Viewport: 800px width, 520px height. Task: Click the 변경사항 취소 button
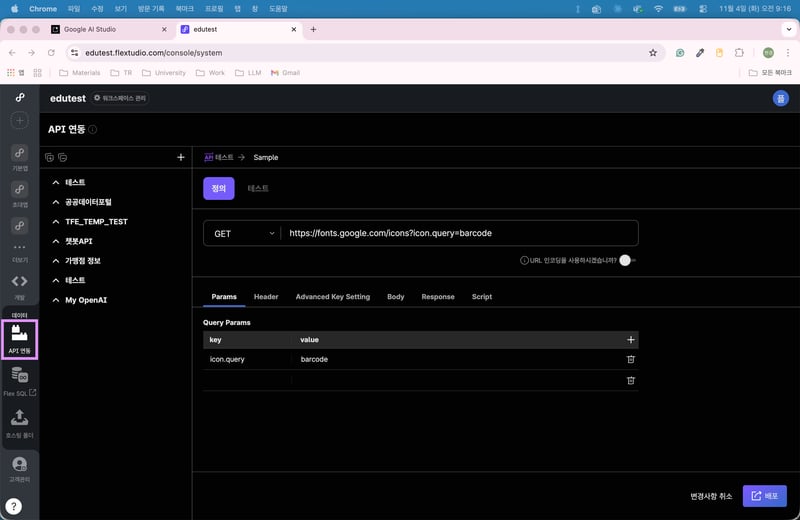pyautogui.click(x=711, y=496)
